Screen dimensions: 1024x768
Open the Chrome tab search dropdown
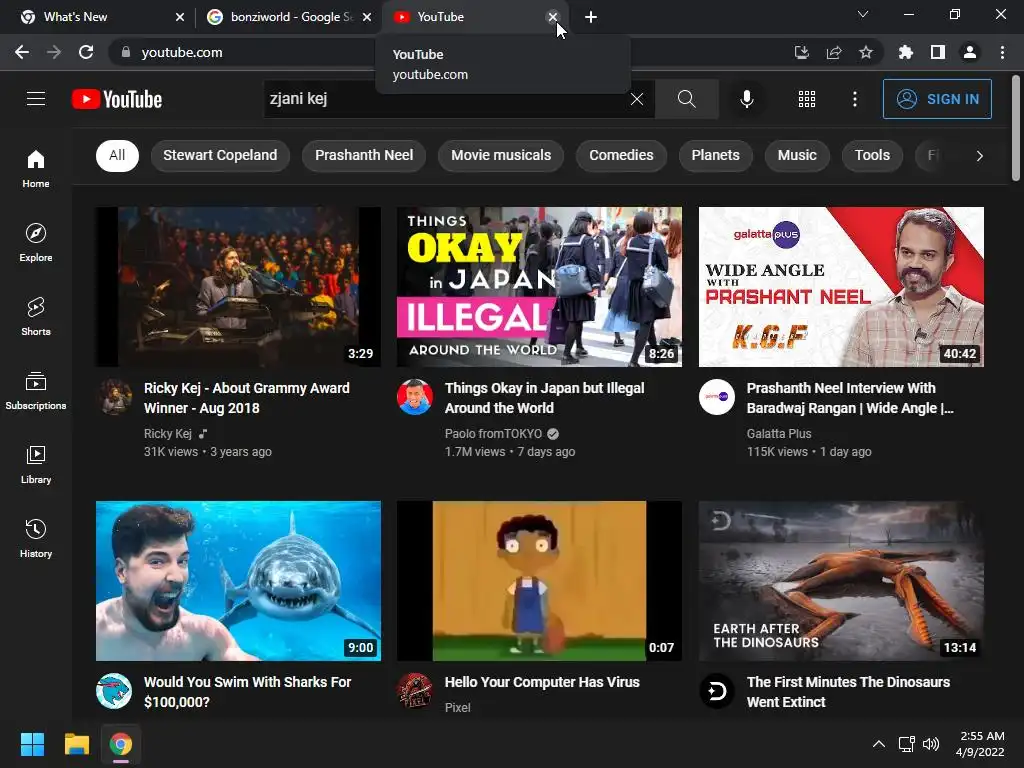point(863,14)
